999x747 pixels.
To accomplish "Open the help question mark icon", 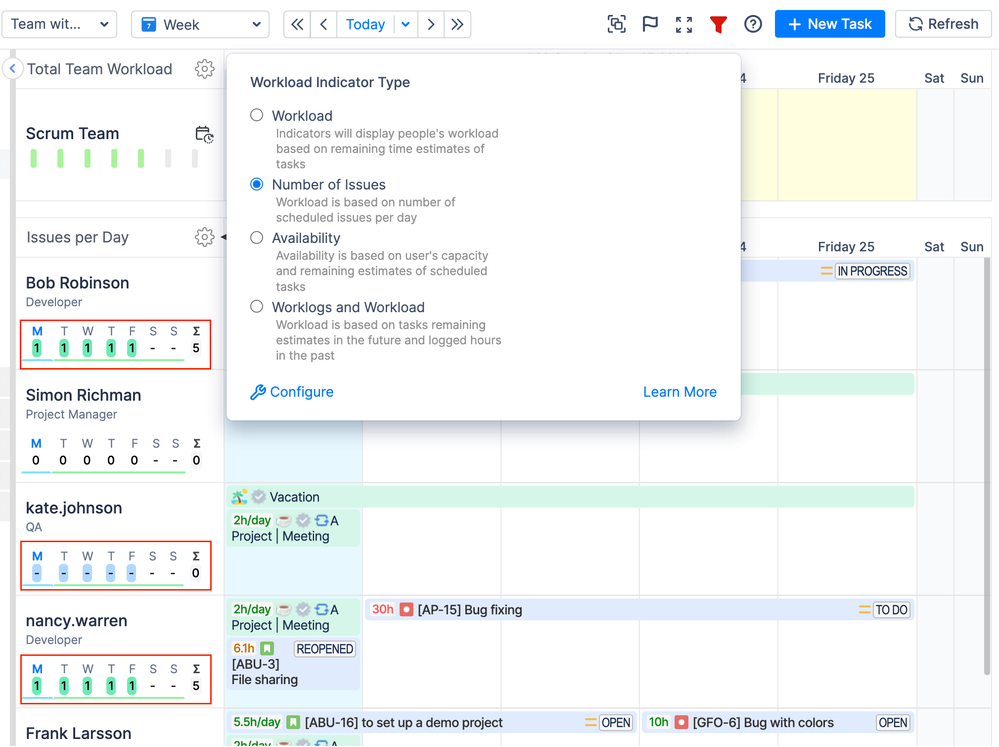I will (752, 24).
